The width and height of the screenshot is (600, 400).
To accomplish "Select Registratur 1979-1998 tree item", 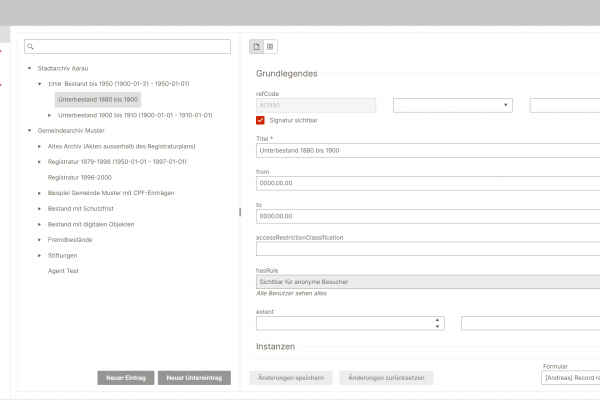I will tap(117, 162).
